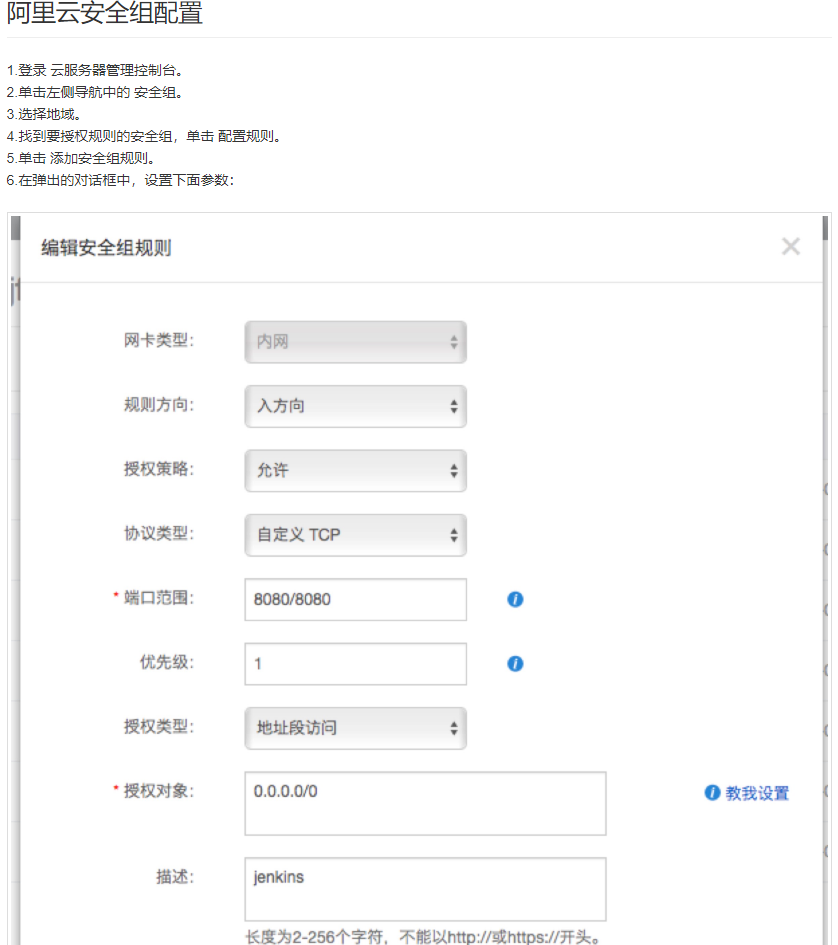Click the 优先级 input showing 1

355,663
